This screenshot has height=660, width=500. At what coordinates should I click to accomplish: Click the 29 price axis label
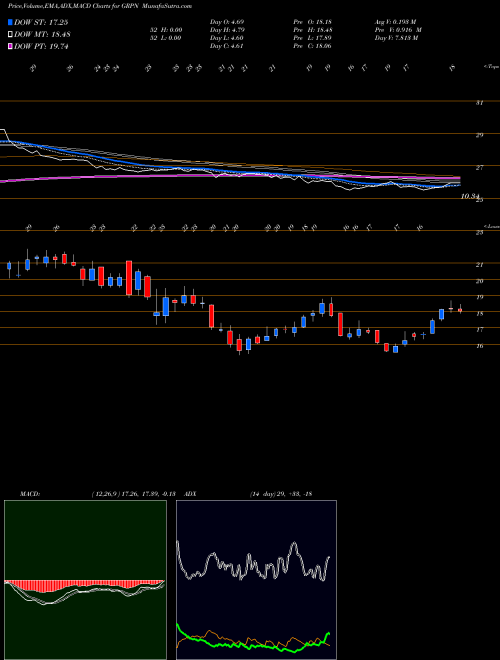point(479,135)
